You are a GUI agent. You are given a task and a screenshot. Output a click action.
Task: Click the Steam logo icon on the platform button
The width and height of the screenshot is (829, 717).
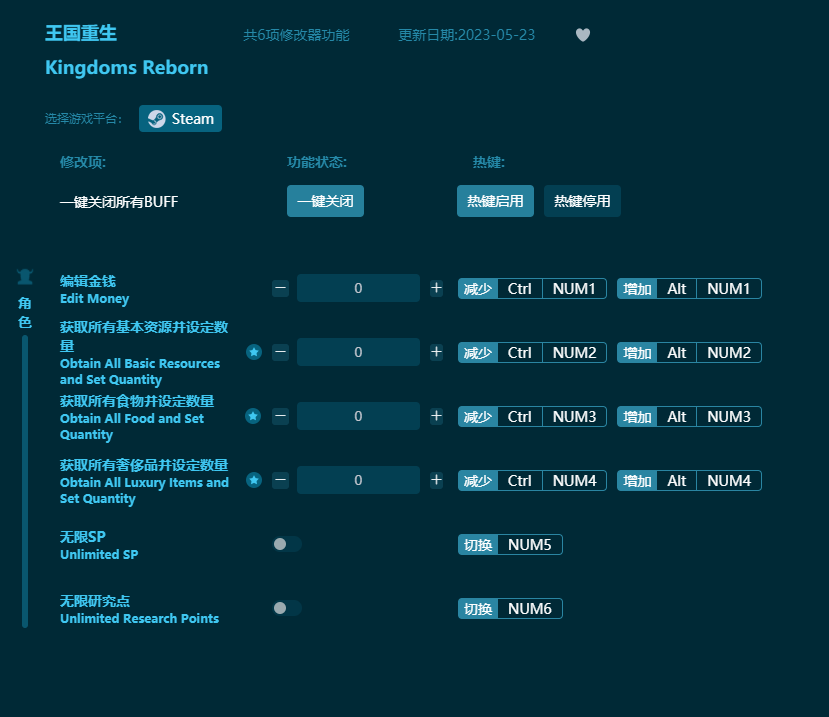coord(156,118)
